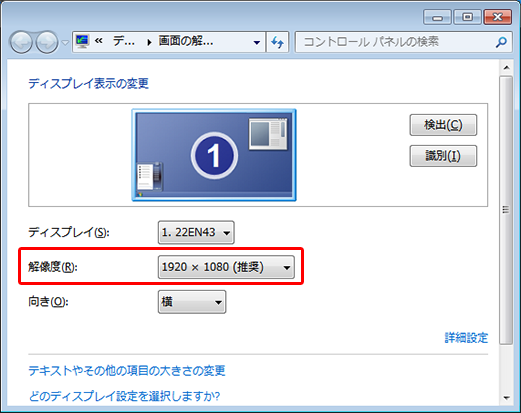Select the デ... breadcrumb item
This screenshot has height=413, width=521.
click(124, 41)
